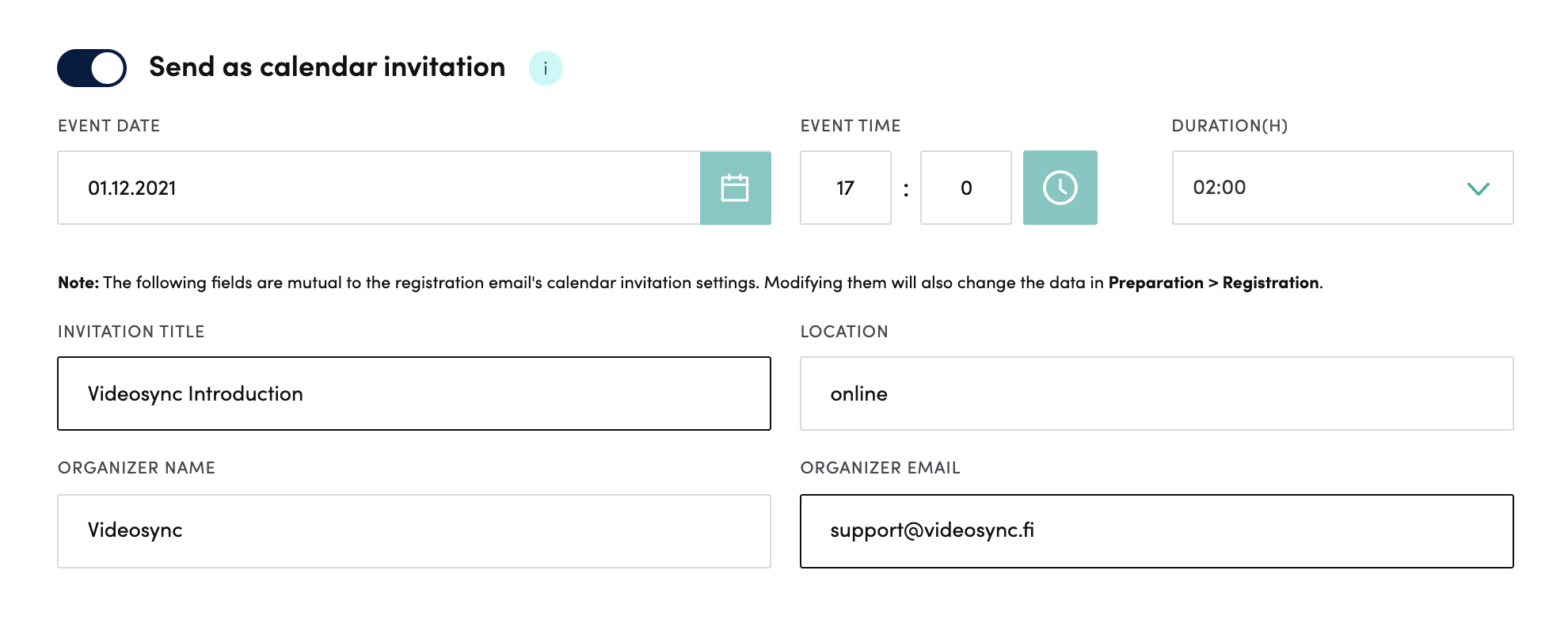Click the Invitation Title field

tap(413, 394)
